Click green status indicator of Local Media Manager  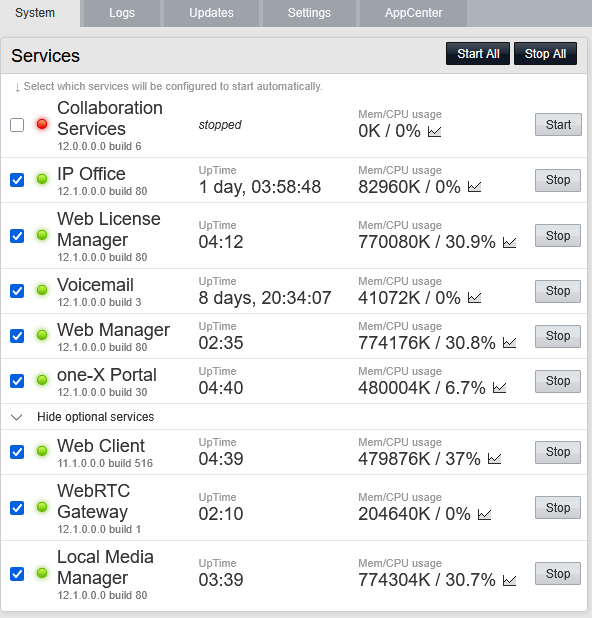pyautogui.click(x=42, y=573)
